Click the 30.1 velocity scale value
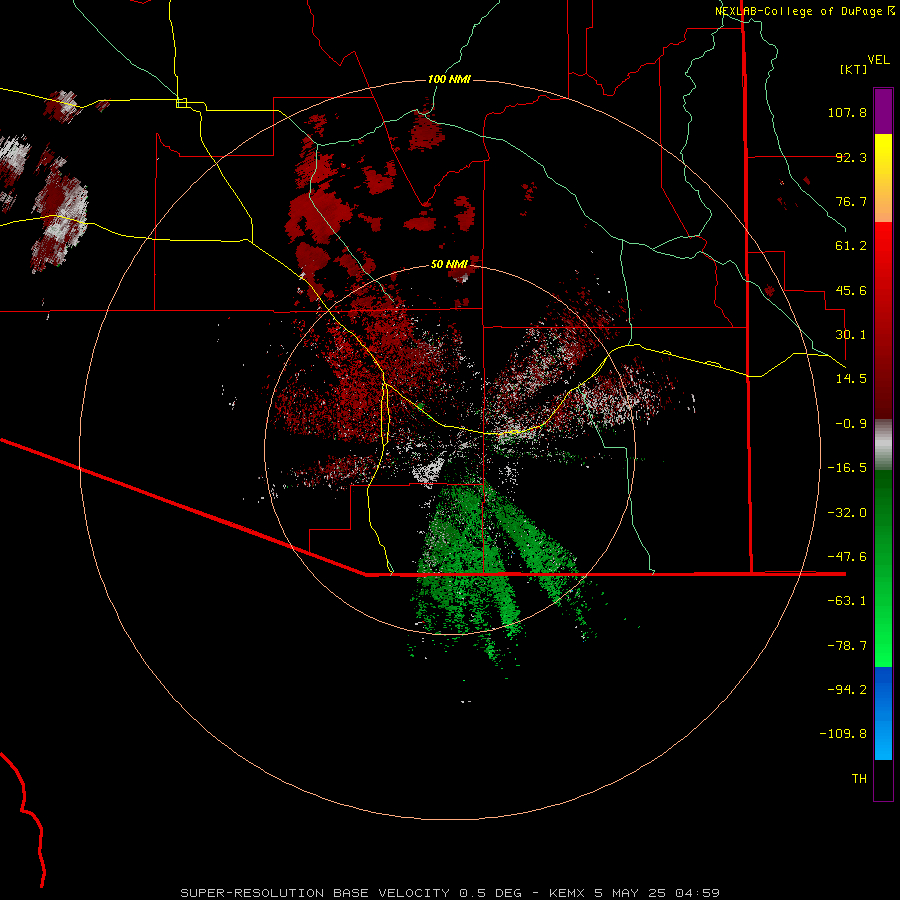900x900 pixels. pos(851,335)
